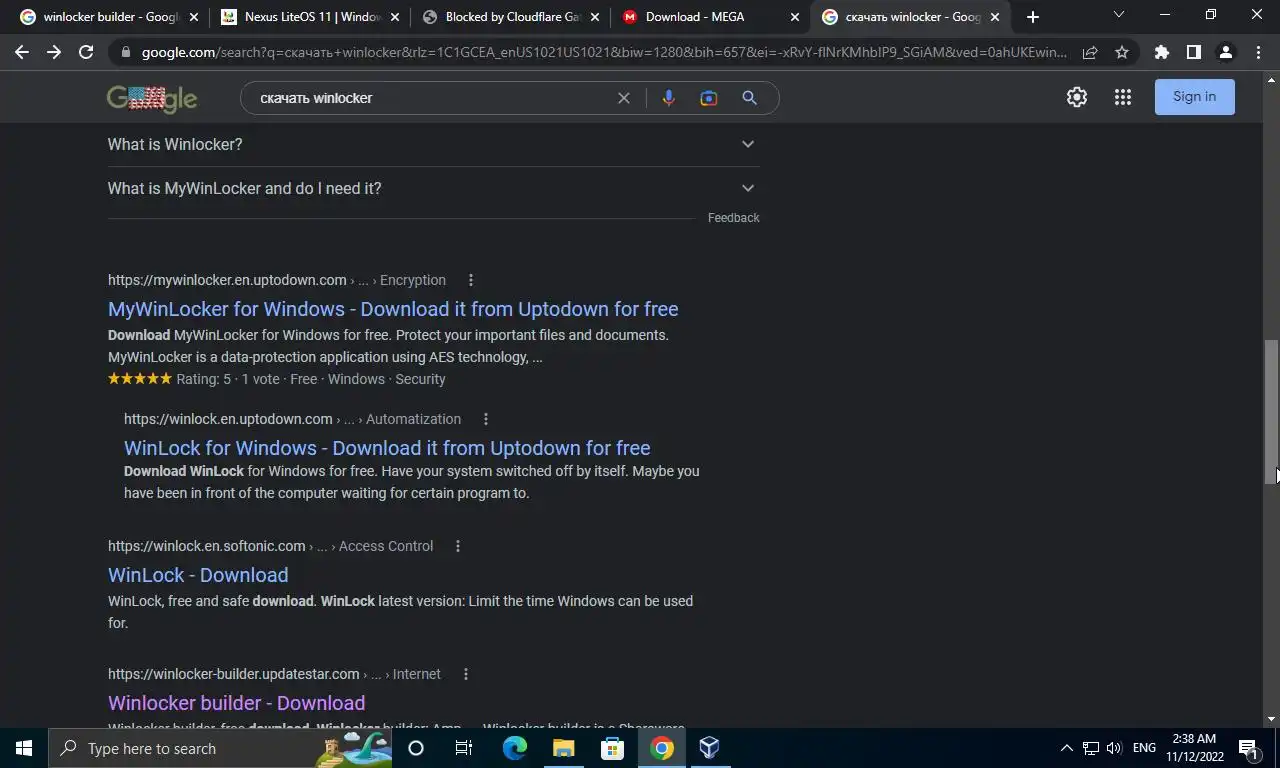1280x768 pixels.
Task: Bookmark this tab with the star icon
Action: [1122, 52]
